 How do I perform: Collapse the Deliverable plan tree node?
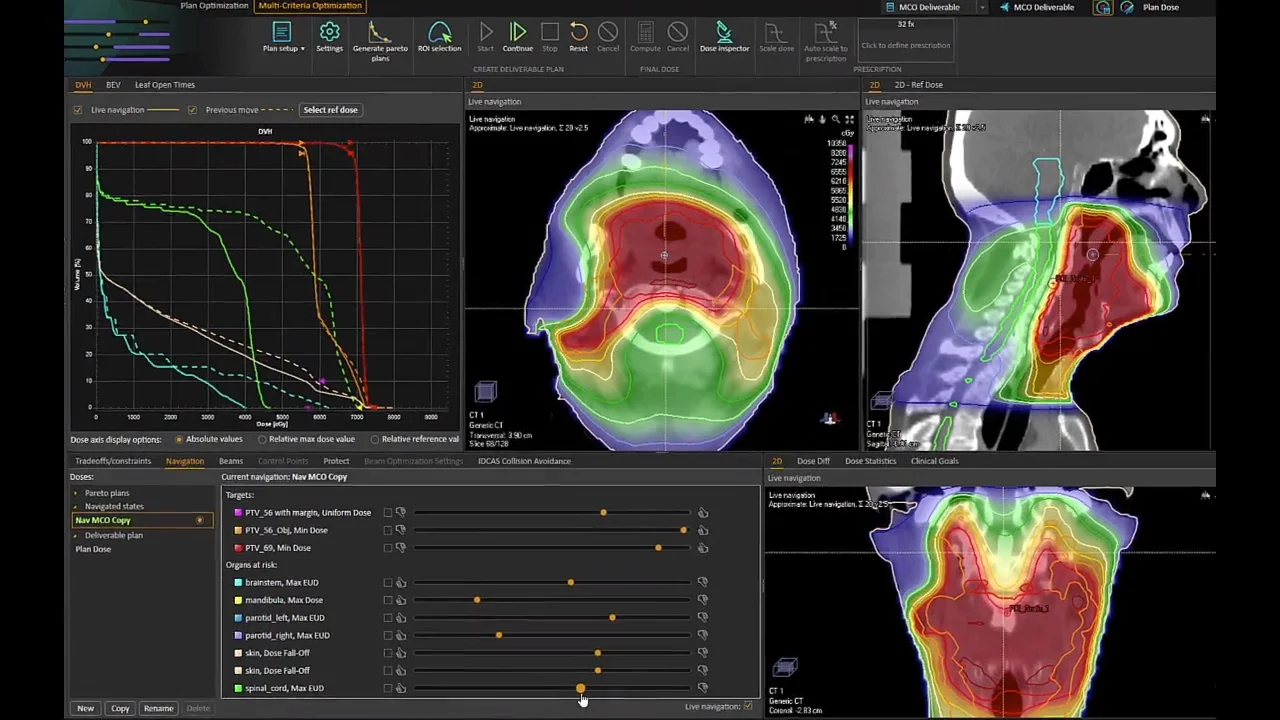pos(77,536)
